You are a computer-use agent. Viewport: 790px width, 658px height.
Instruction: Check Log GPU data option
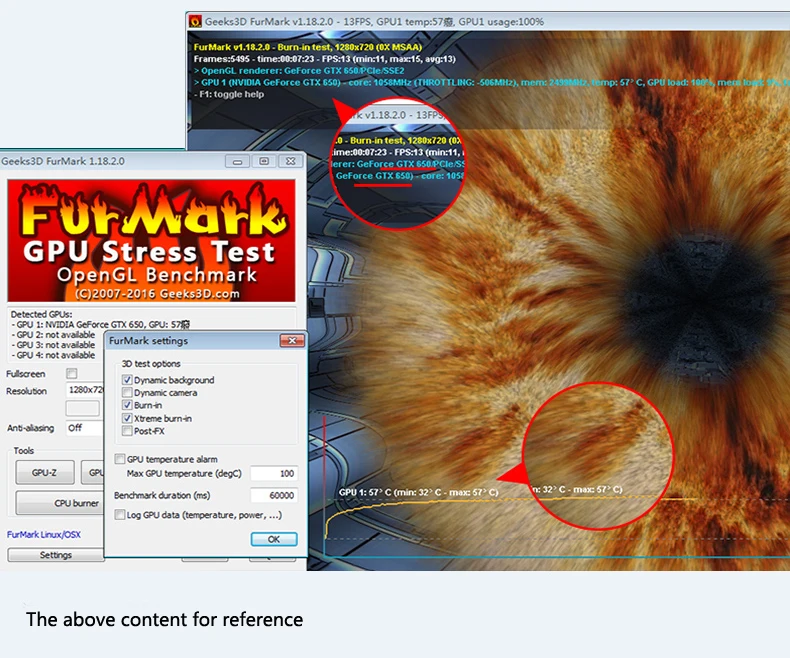coord(120,515)
